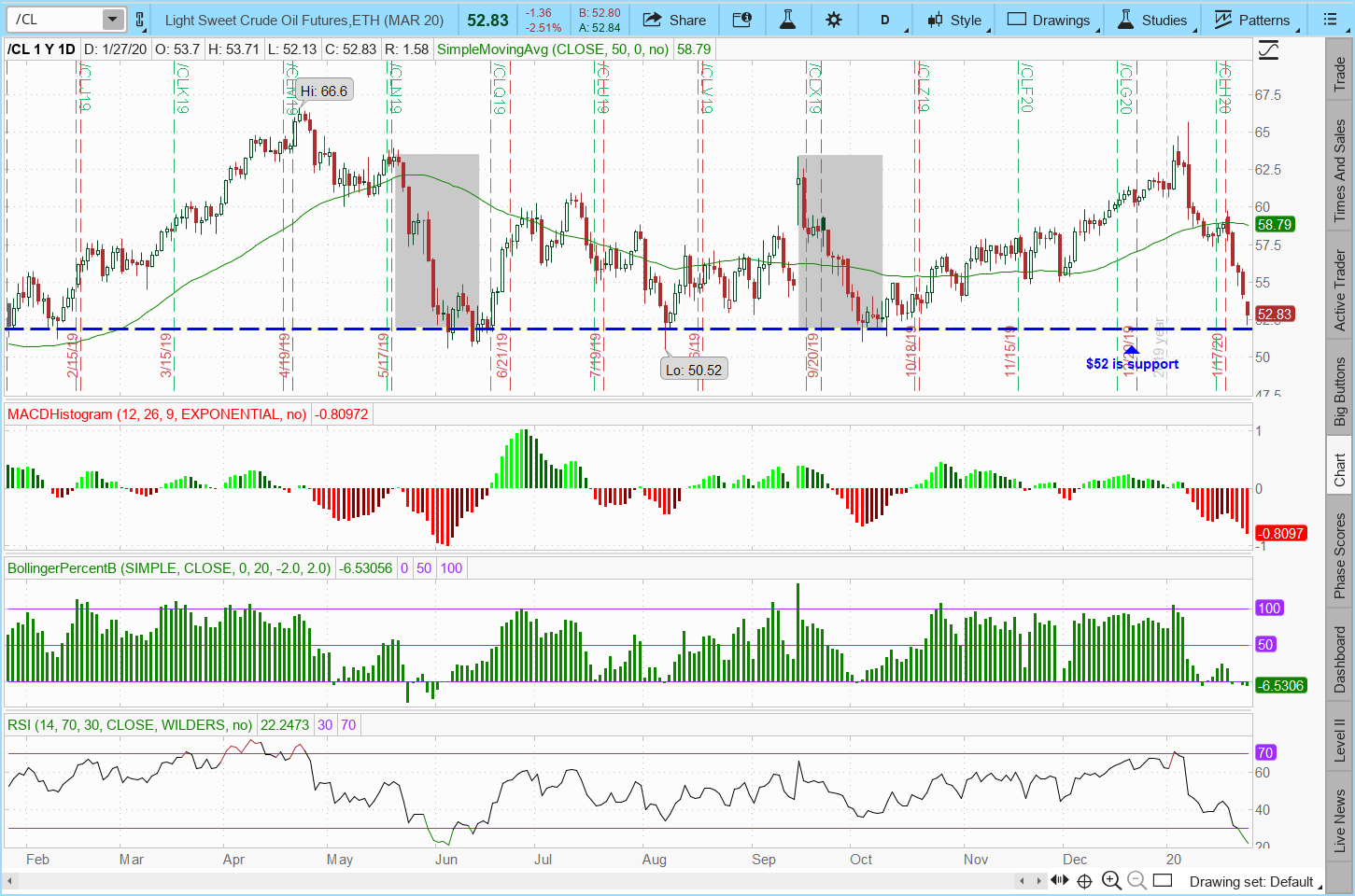
Task: Switch to the Trade side tab
Action: click(1339, 75)
